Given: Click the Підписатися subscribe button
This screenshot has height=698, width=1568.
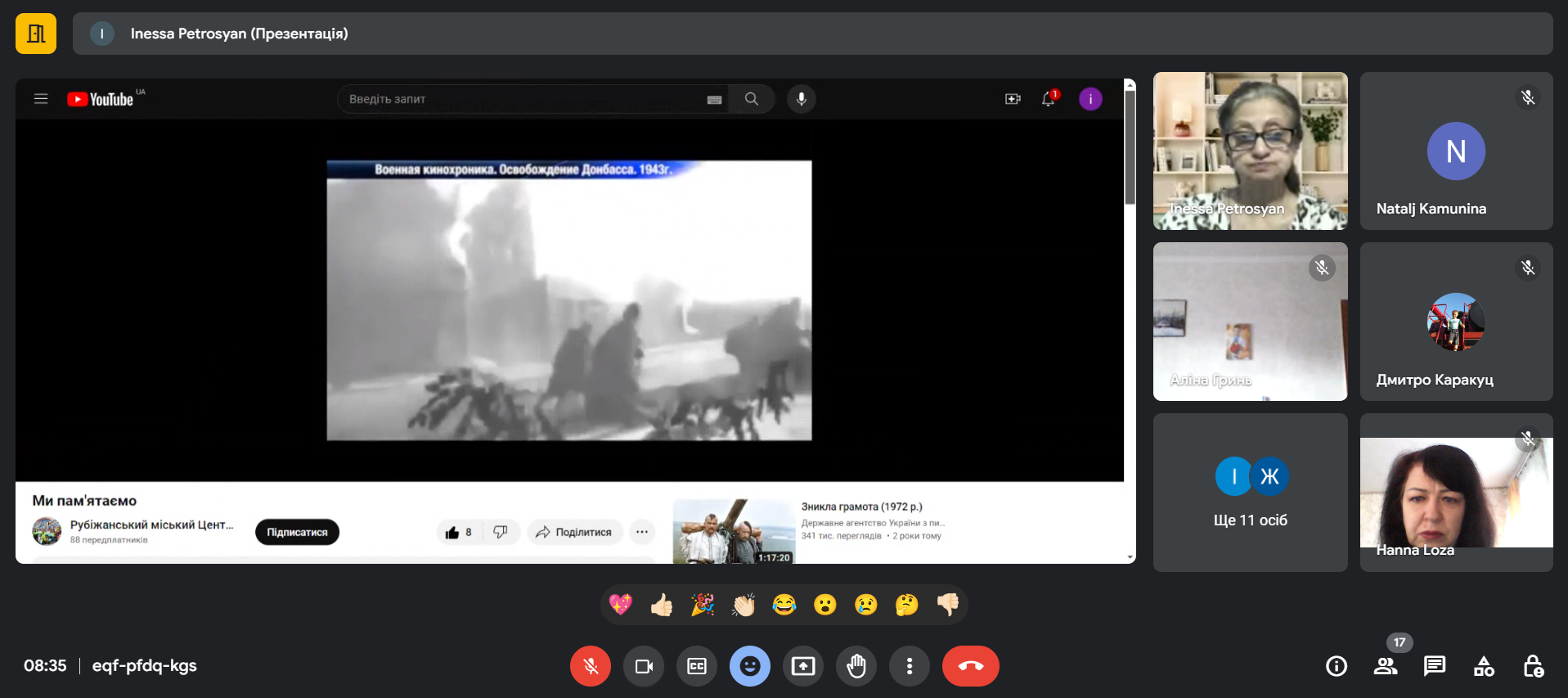Looking at the screenshot, I should [297, 532].
